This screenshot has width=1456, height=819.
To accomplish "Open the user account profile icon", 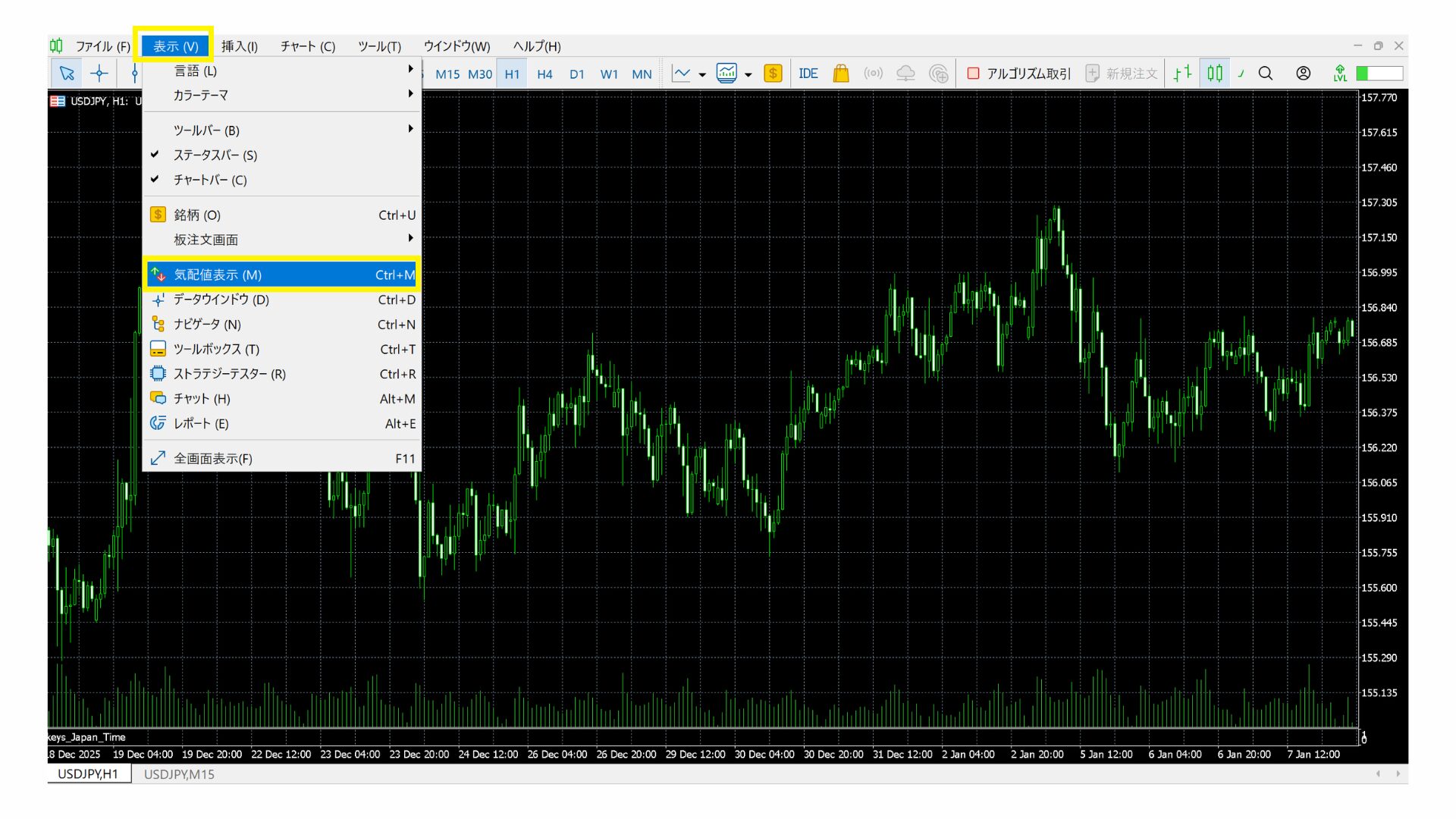I will (1303, 74).
